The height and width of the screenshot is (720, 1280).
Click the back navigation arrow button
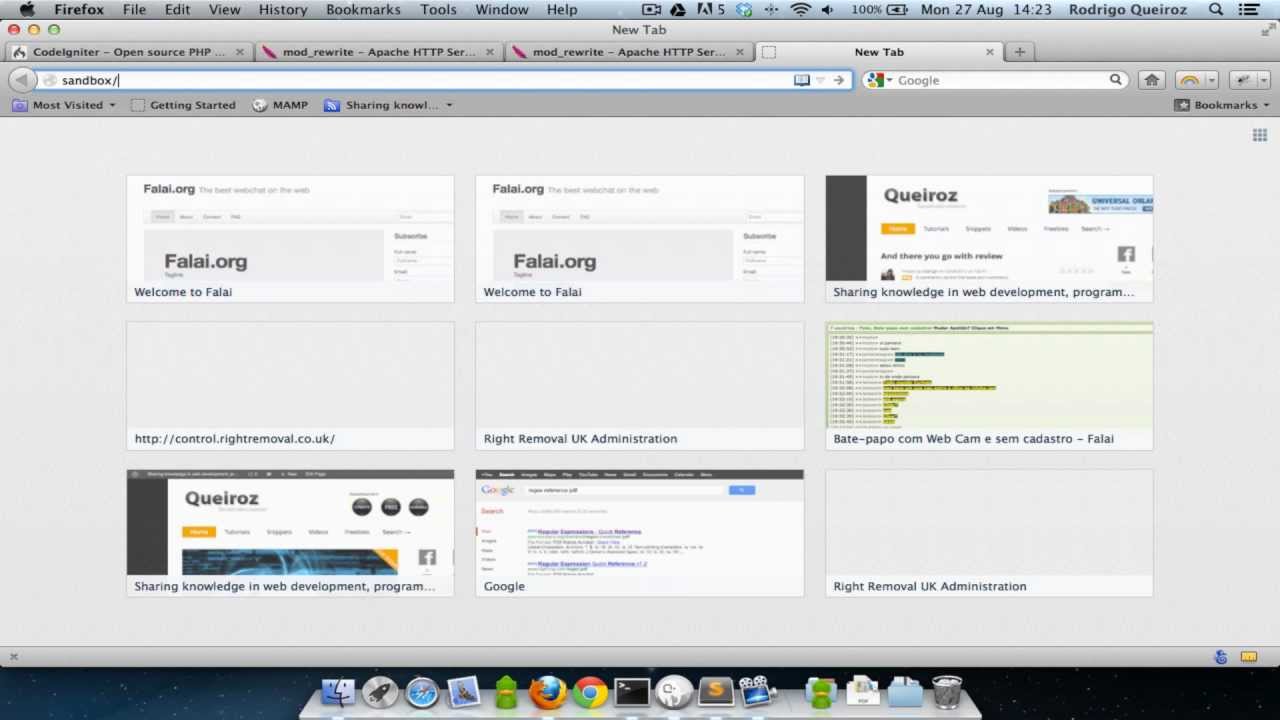click(22, 80)
